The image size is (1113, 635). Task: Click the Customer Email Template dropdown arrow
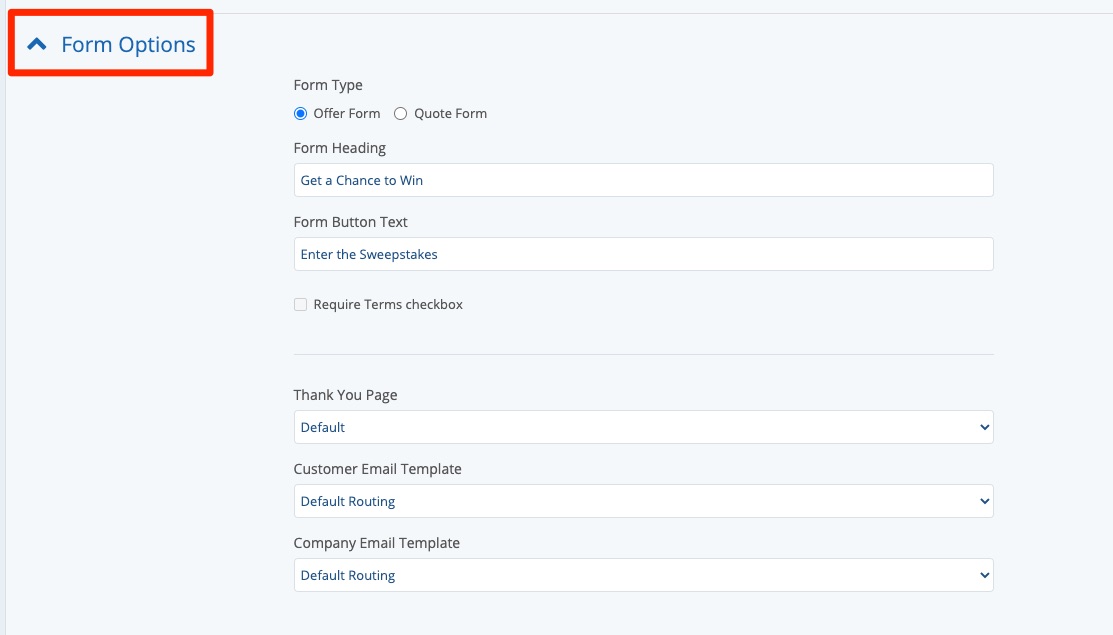click(x=985, y=501)
